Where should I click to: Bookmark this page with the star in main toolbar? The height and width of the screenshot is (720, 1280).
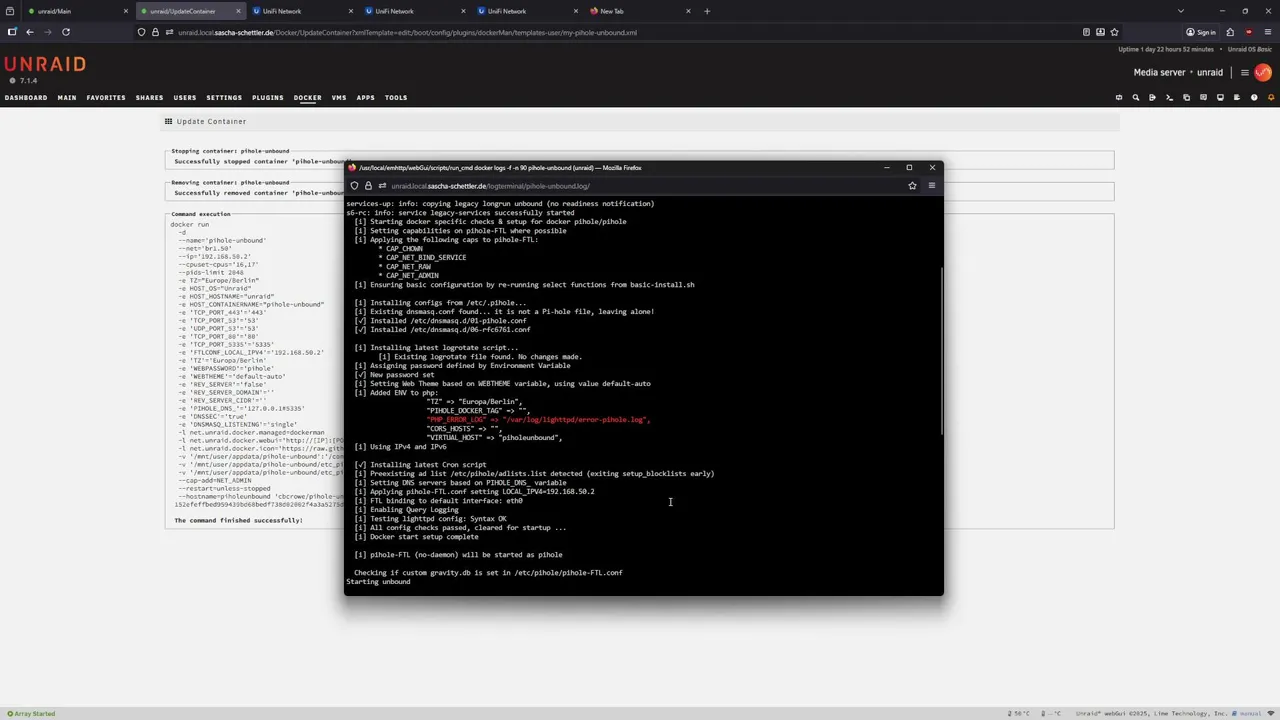coord(1114,32)
